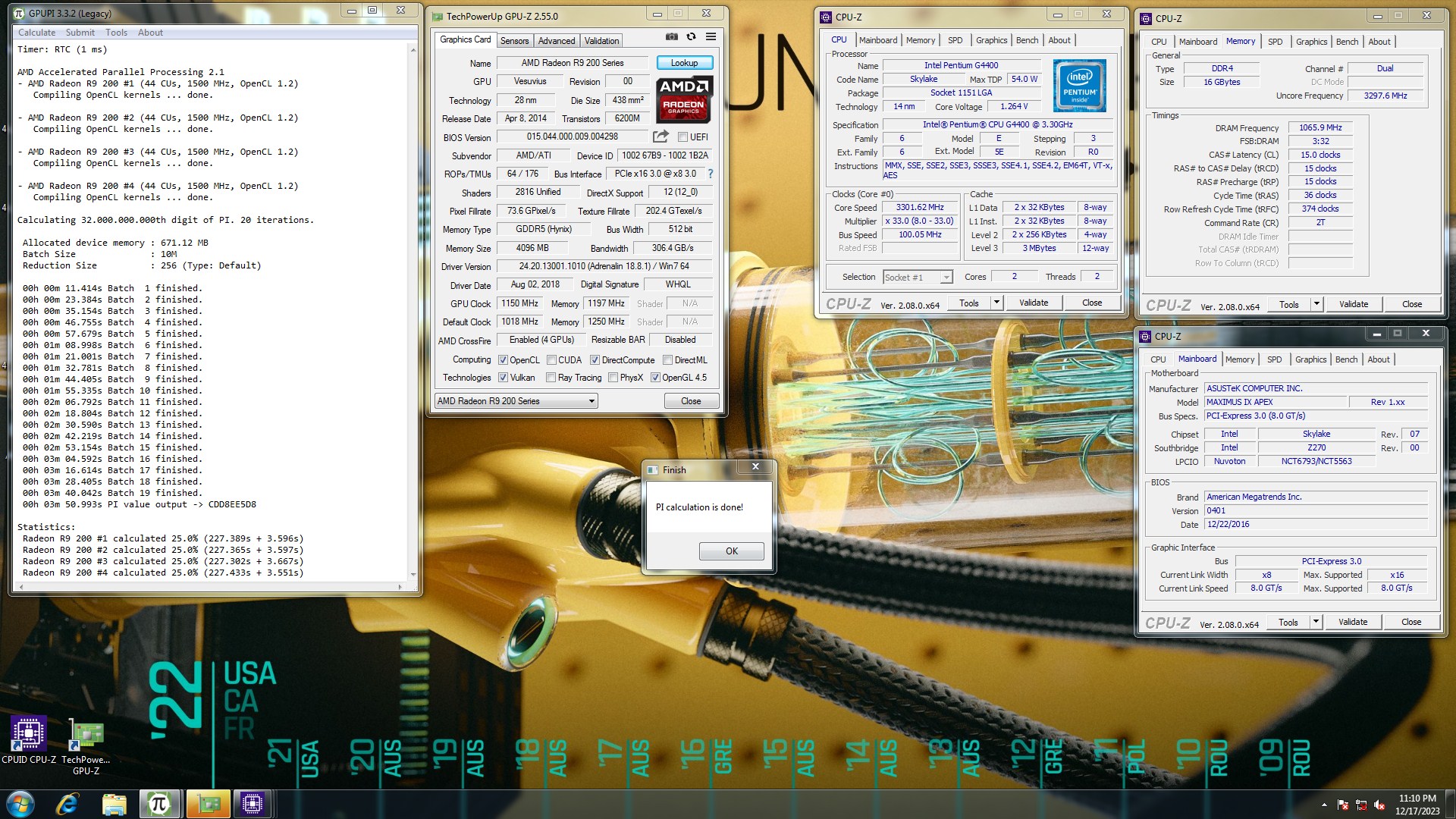Click the tray volume muted icon

click(x=1379, y=805)
